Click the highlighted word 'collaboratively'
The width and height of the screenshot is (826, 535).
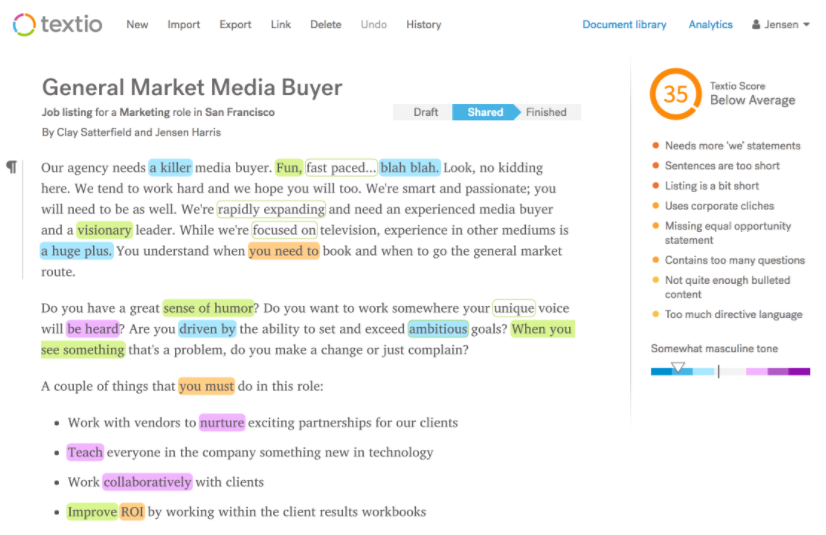coord(148,482)
